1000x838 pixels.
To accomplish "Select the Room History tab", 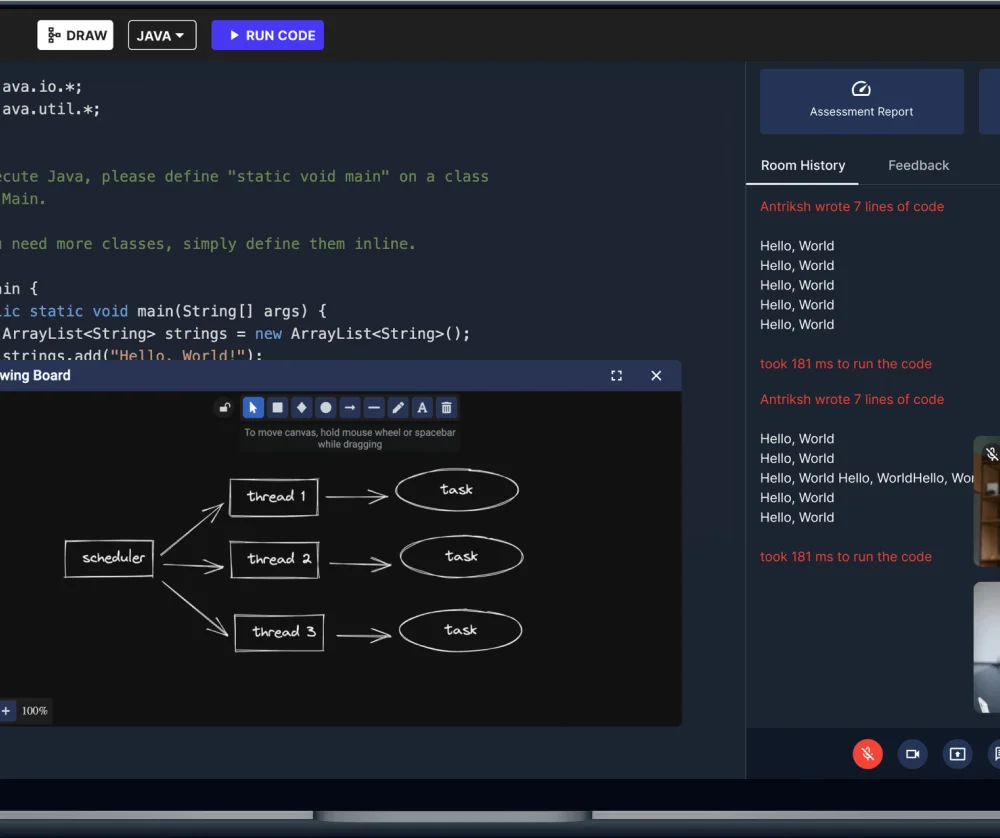I will 803,165.
